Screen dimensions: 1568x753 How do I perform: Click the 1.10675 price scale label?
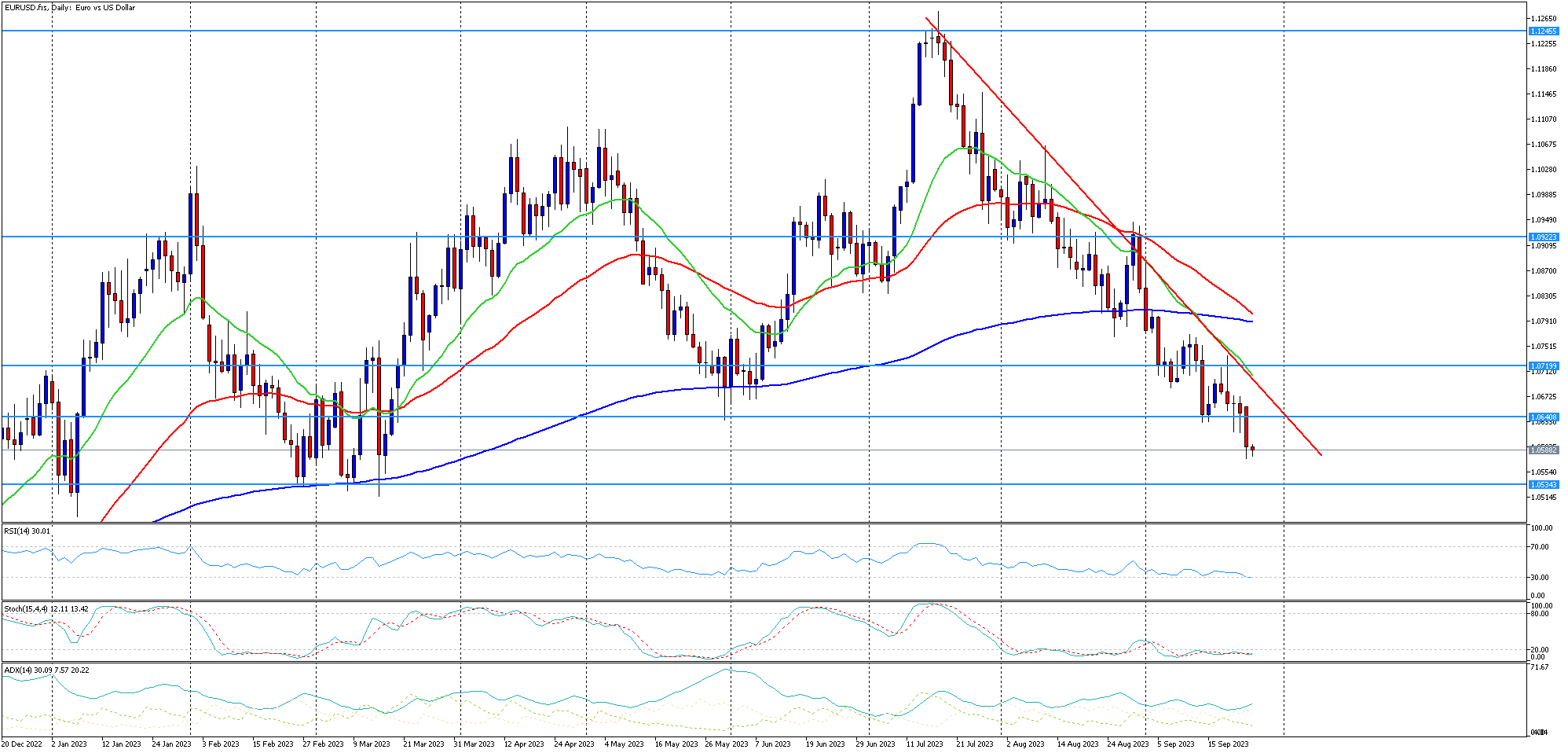coord(1544,145)
